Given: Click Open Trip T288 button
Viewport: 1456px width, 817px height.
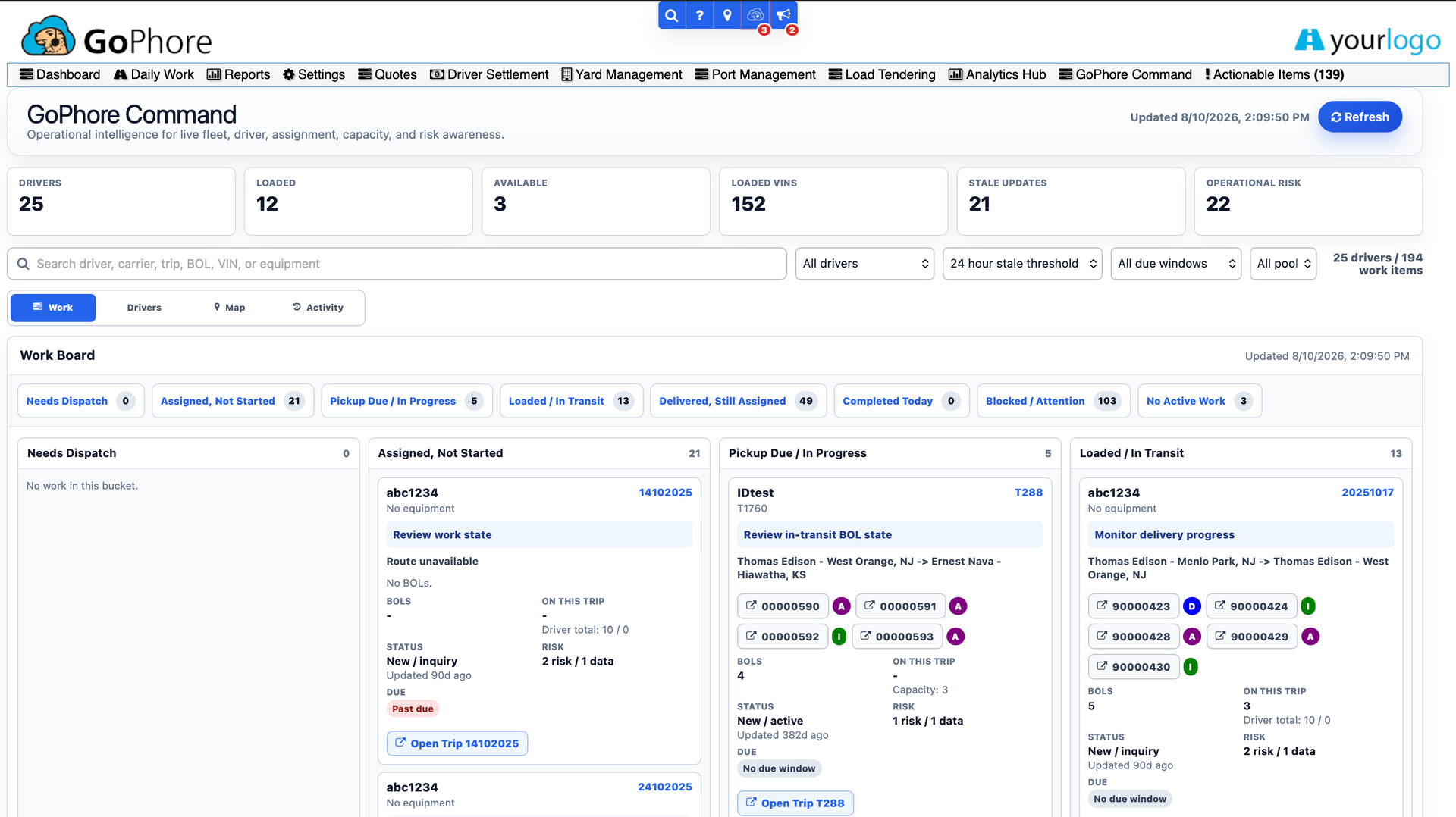Looking at the screenshot, I should tap(795, 803).
